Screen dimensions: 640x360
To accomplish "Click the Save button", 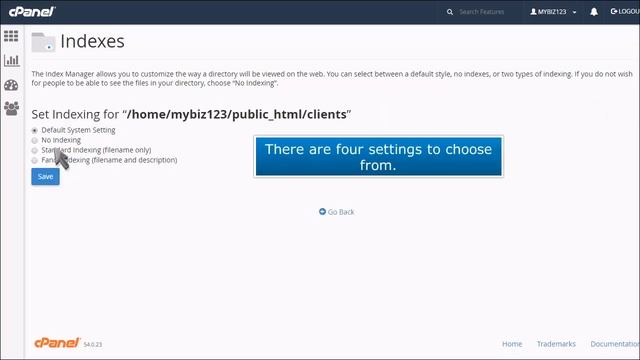I will click(x=45, y=177).
